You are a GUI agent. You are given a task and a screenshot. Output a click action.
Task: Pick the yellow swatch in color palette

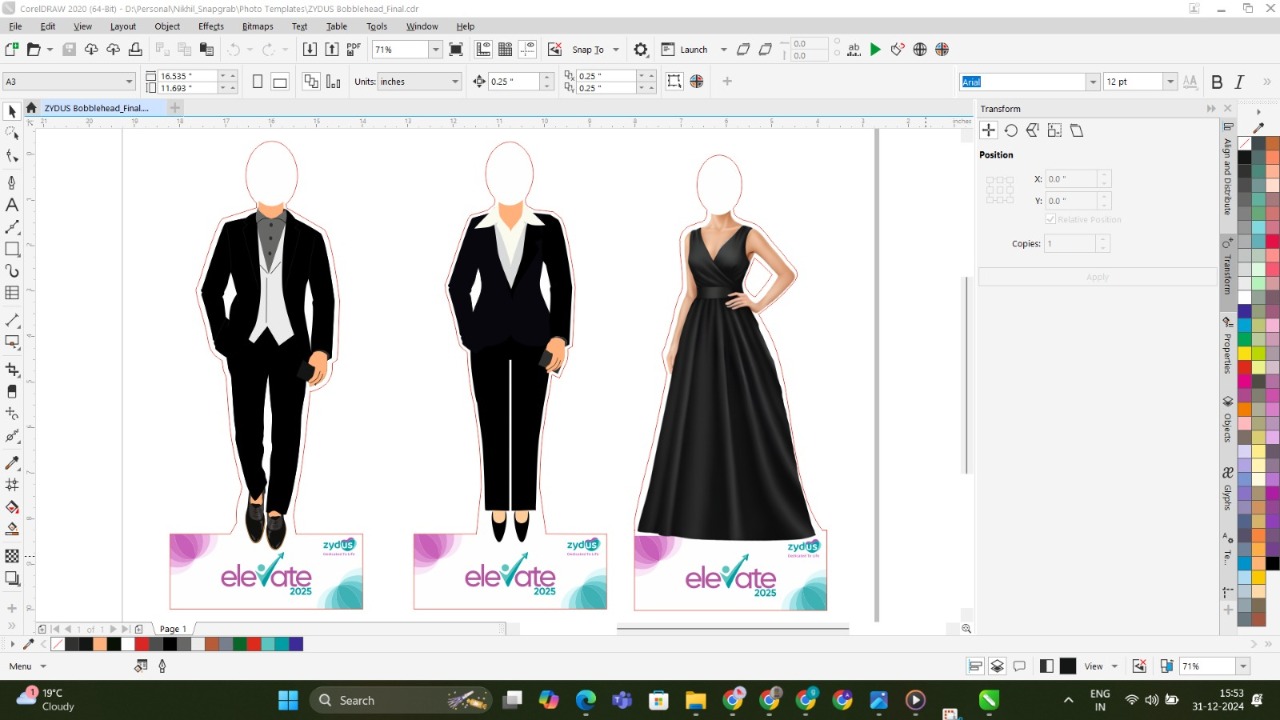pyautogui.click(x=1245, y=353)
